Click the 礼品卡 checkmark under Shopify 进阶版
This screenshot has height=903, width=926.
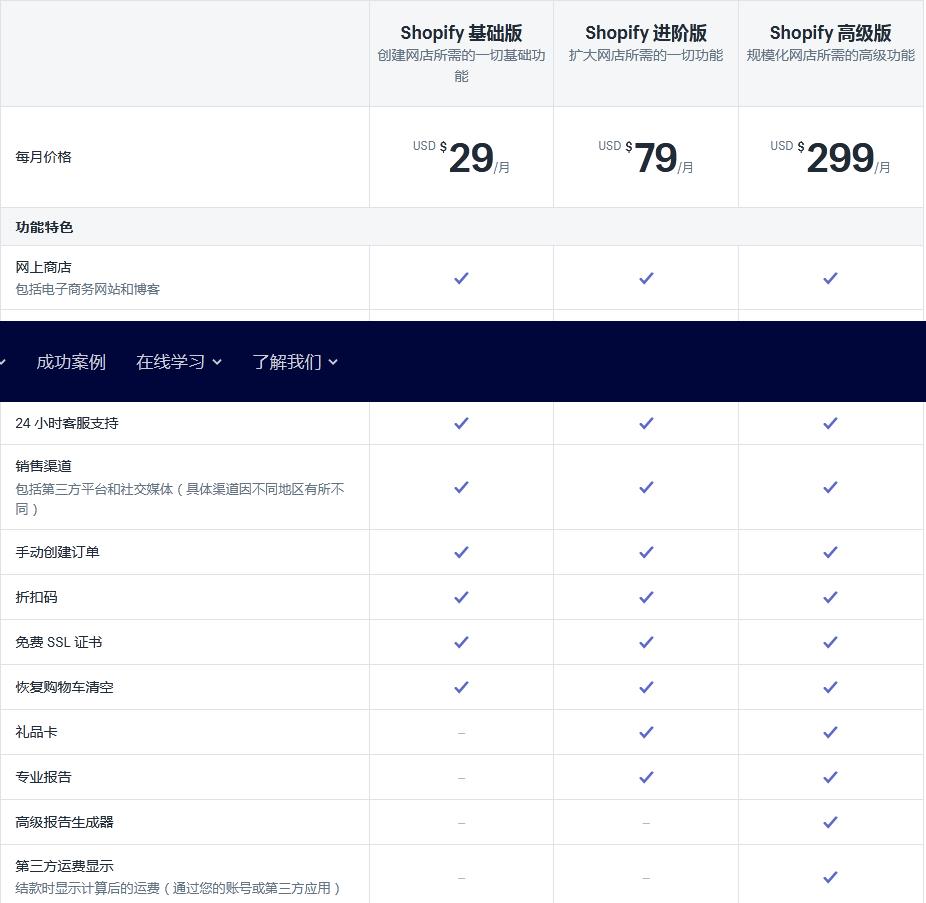pos(645,731)
